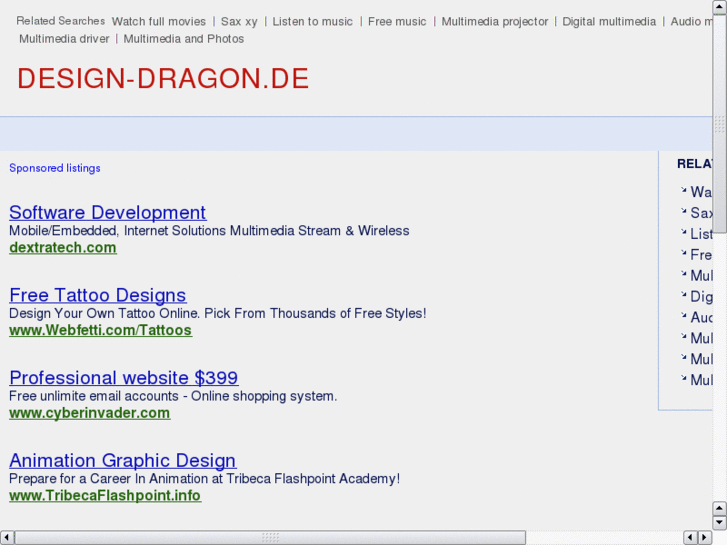Open Multimedia projector related search
Image resolution: width=727 pixels, height=545 pixels.
click(495, 22)
